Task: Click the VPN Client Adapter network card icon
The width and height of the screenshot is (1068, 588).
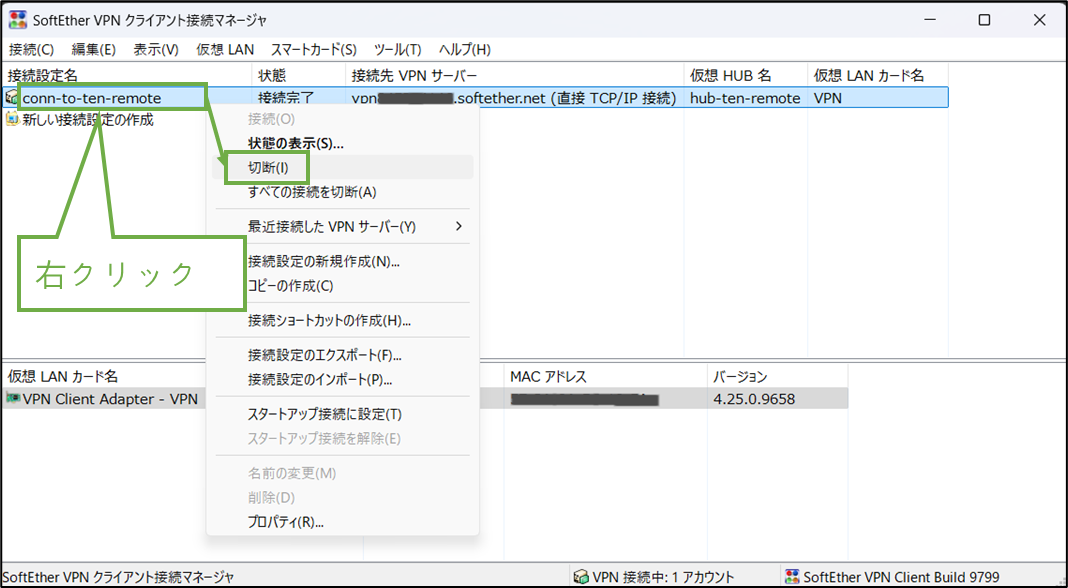Action: [13, 399]
